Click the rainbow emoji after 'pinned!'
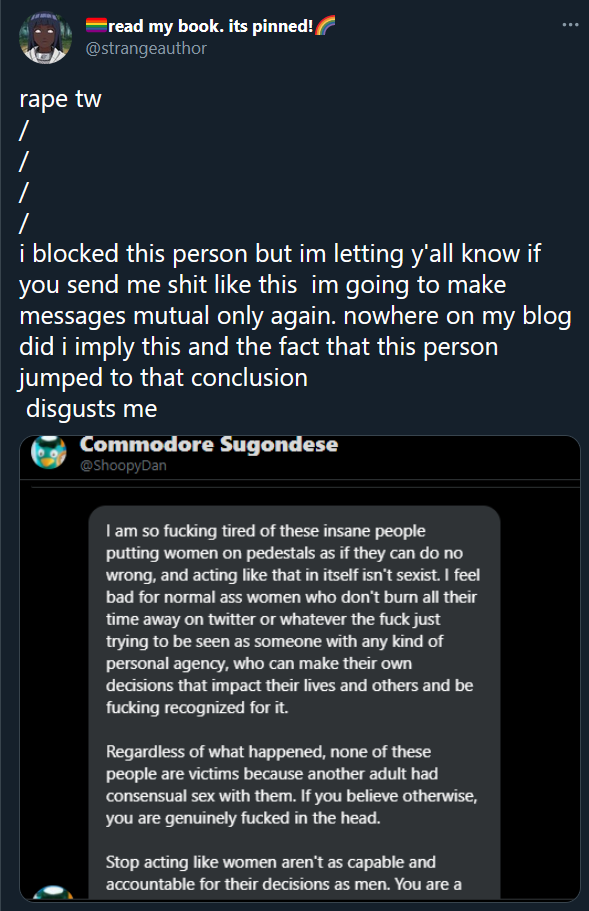 (325, 26)
